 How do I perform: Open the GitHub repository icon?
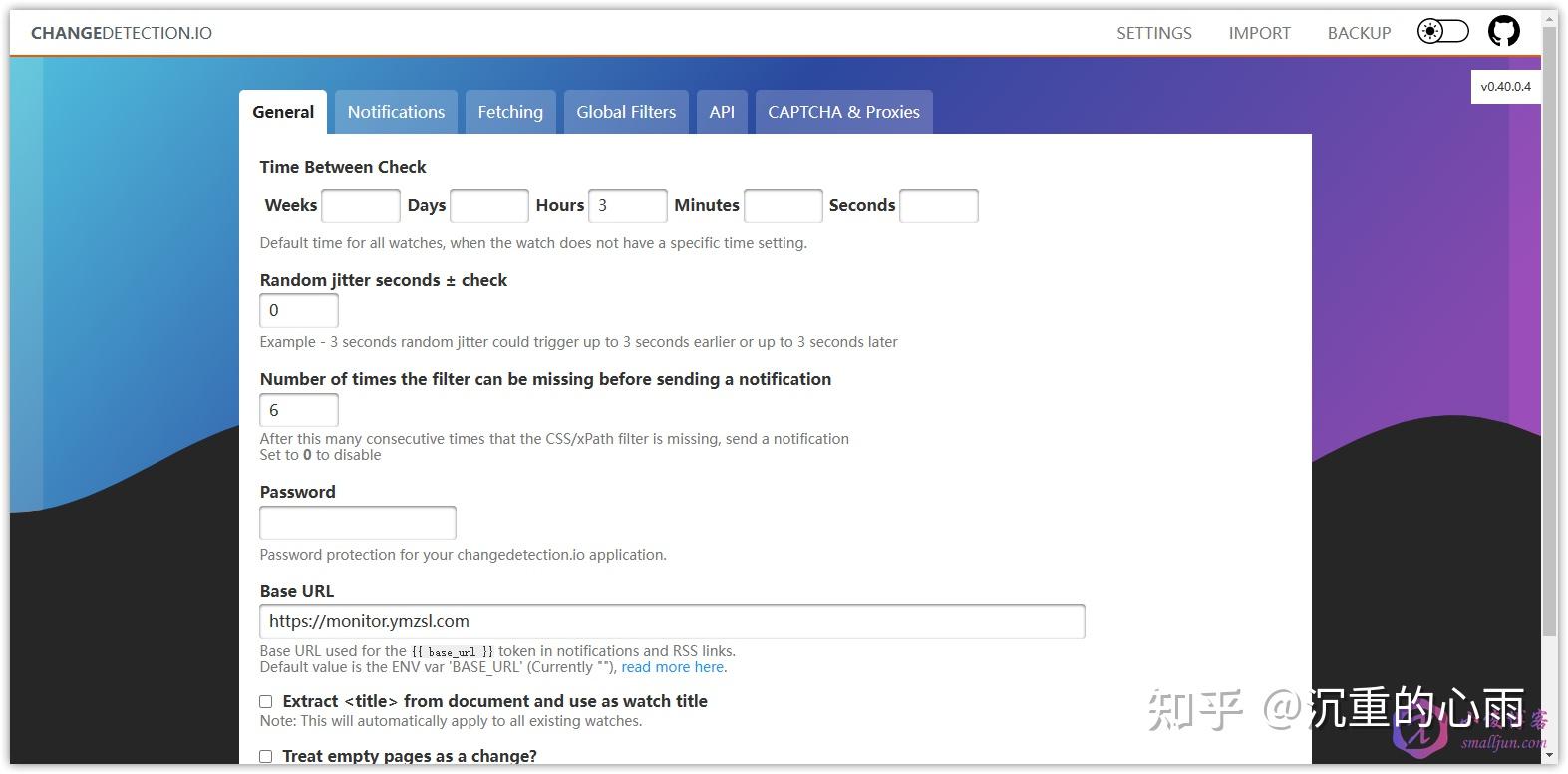pyautogui.click(x=1504, y=32)
